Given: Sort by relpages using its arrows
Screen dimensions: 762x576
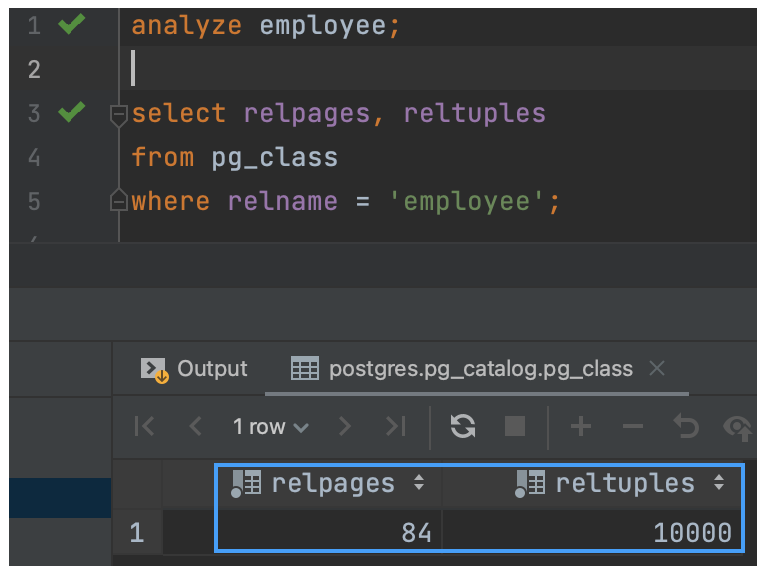Looking at the screenshot, I should (x=419, y=483).
